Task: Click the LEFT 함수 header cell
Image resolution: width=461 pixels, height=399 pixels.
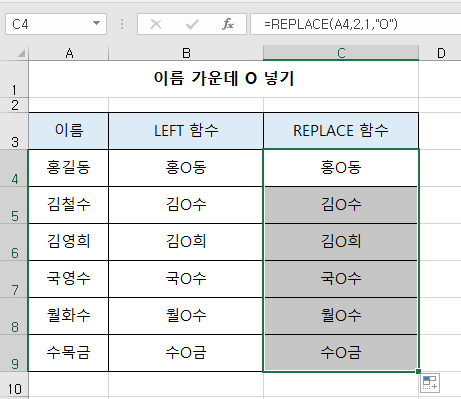Action: tap(186, 131)
